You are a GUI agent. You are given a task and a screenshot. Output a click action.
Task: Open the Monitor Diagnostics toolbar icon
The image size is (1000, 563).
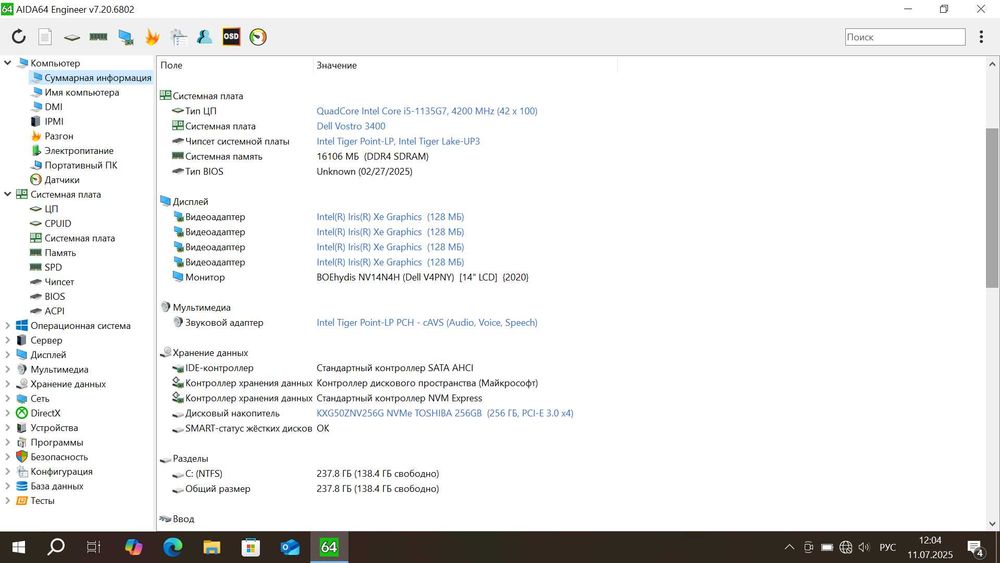[126, 38]
